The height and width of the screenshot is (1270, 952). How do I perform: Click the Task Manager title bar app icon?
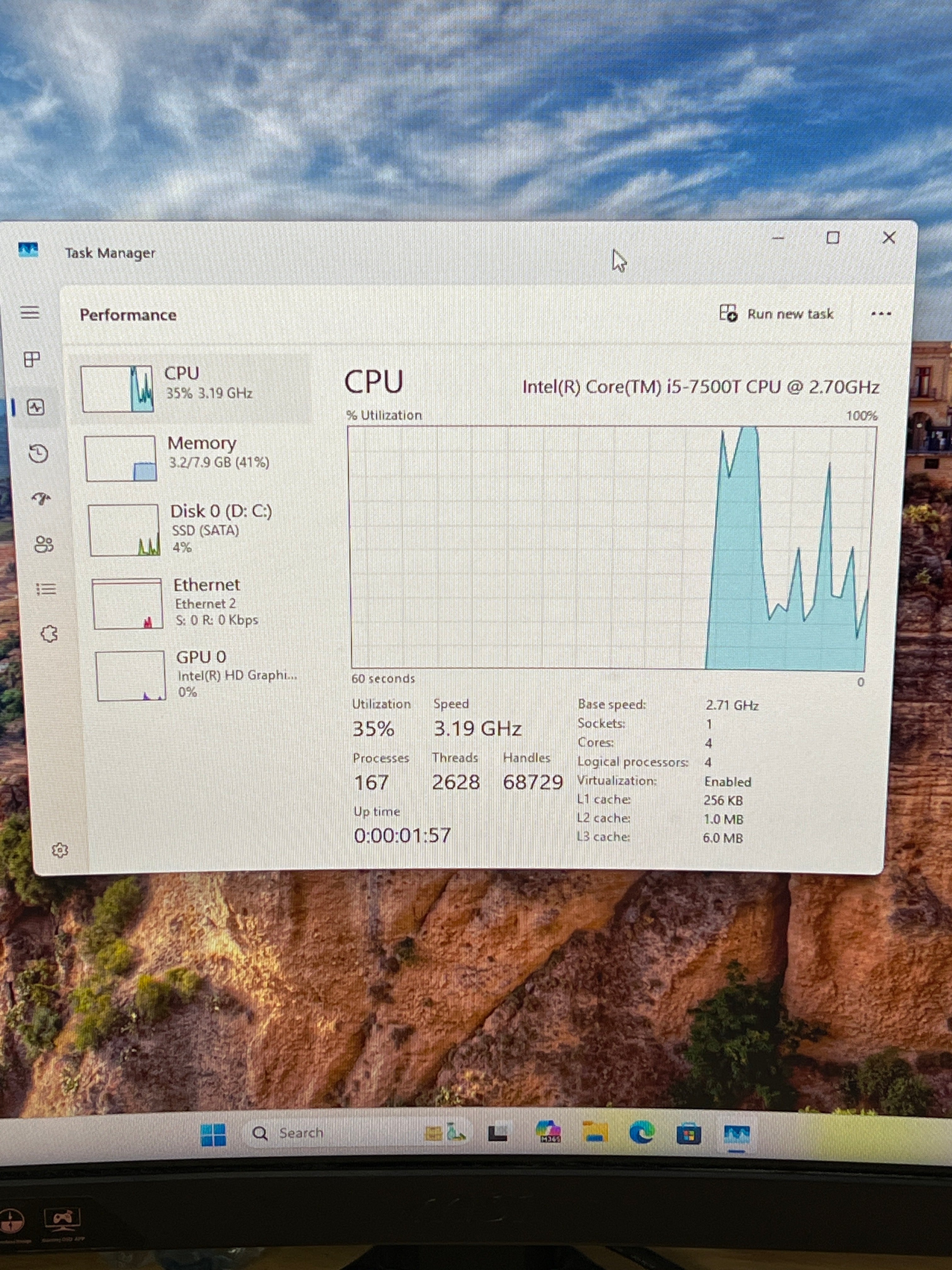coord(28,250)
